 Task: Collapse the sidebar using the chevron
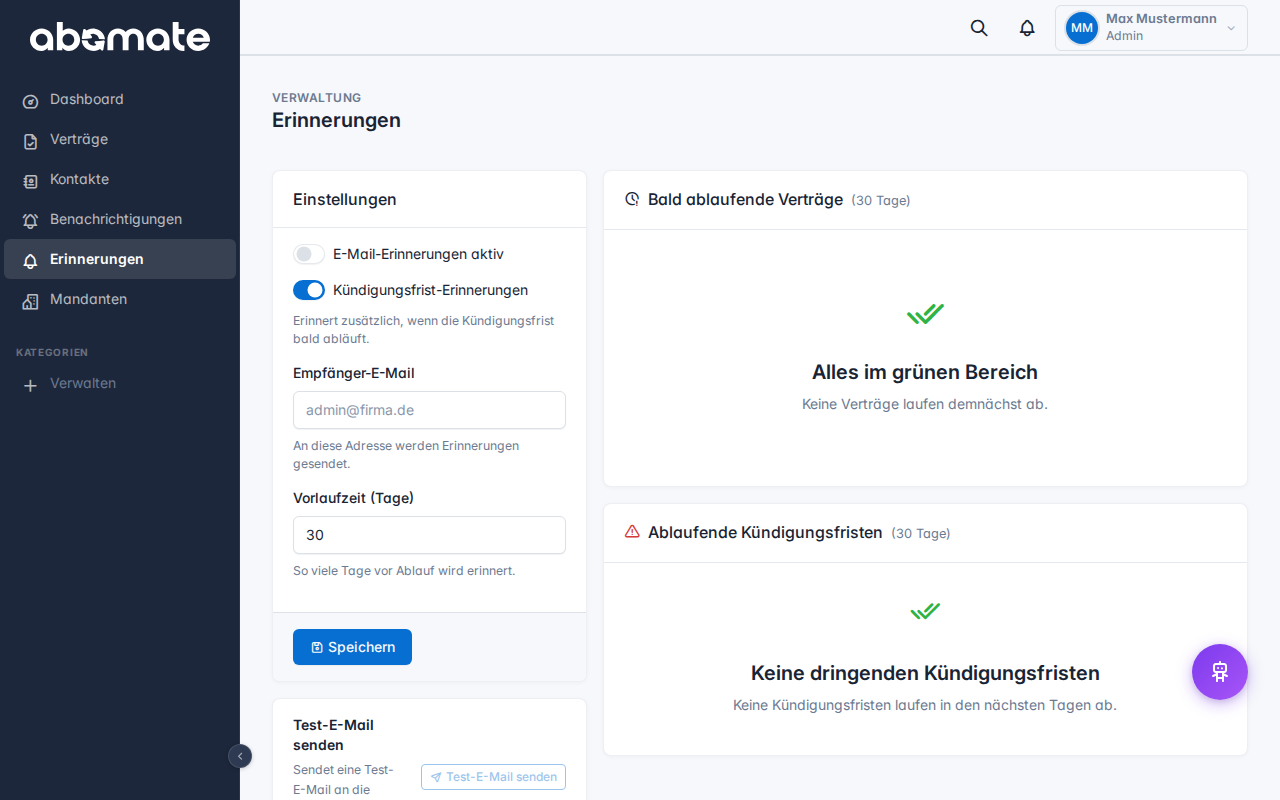click(240, 756)
